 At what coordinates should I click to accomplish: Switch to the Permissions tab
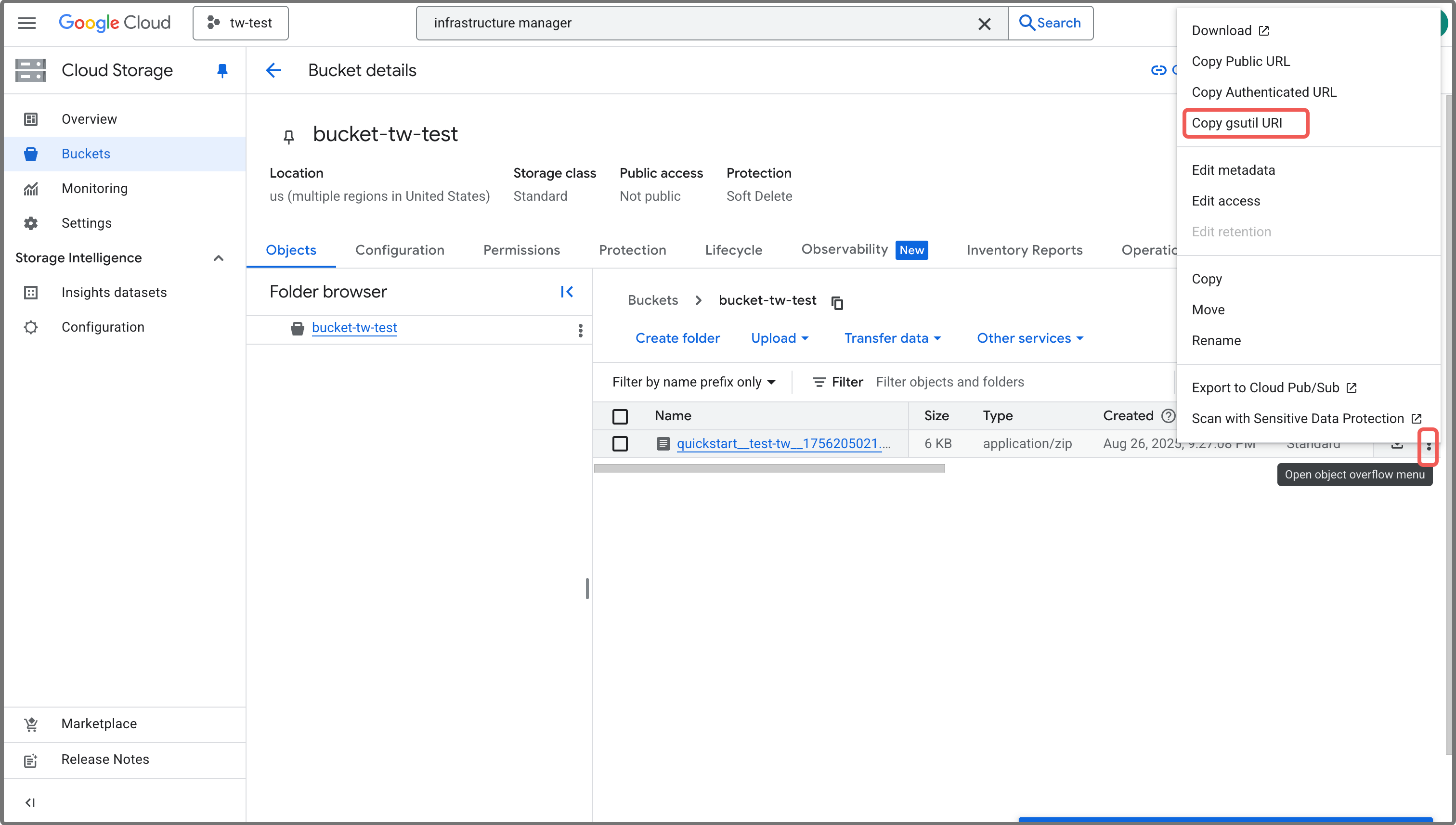521,250
